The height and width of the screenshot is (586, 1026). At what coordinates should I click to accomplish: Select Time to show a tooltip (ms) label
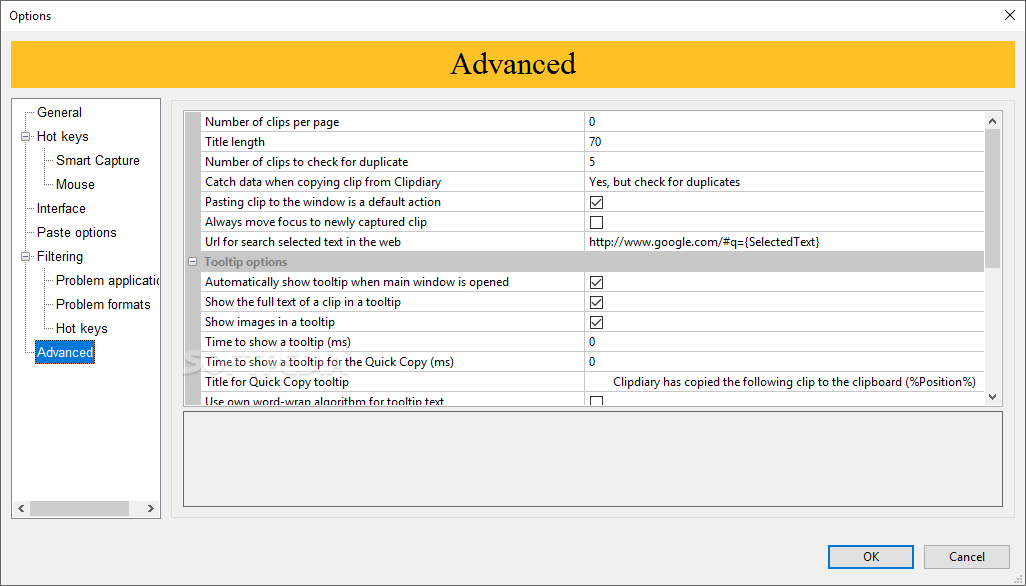tap(278, 342)
